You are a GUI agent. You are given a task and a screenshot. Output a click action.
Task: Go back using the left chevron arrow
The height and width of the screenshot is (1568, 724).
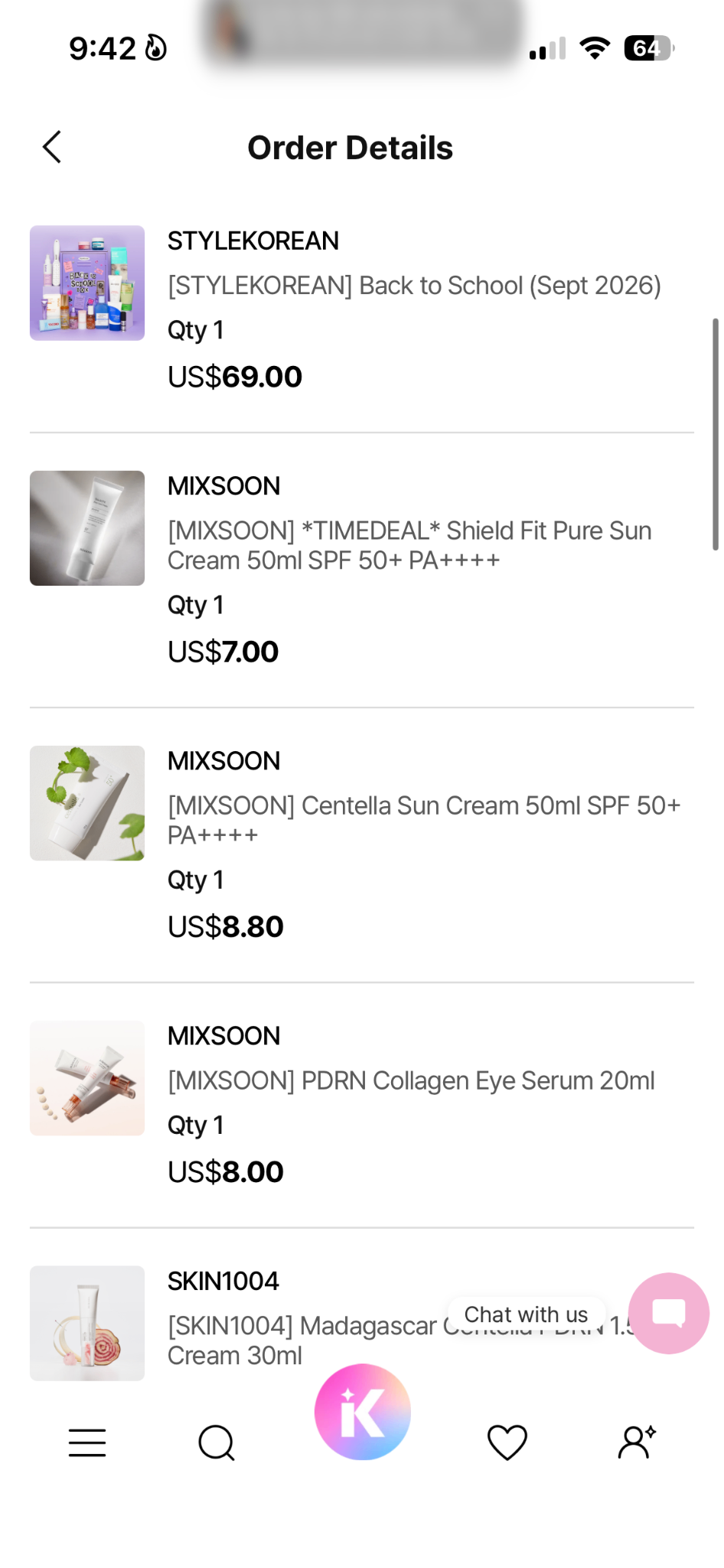[51, 147]
